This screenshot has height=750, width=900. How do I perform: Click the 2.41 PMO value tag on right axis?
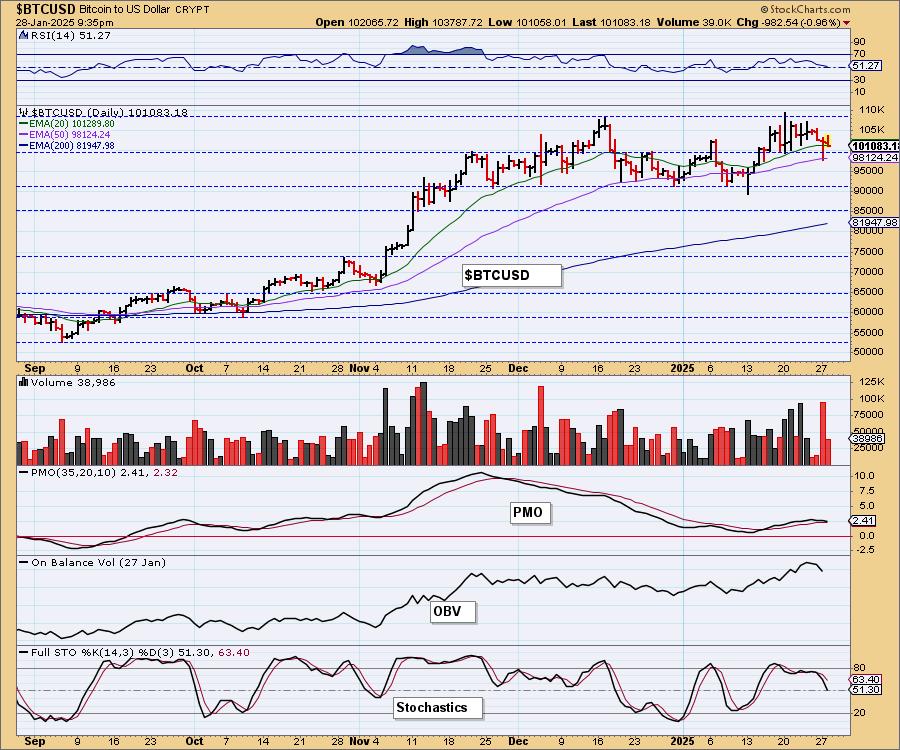(863, 520)
